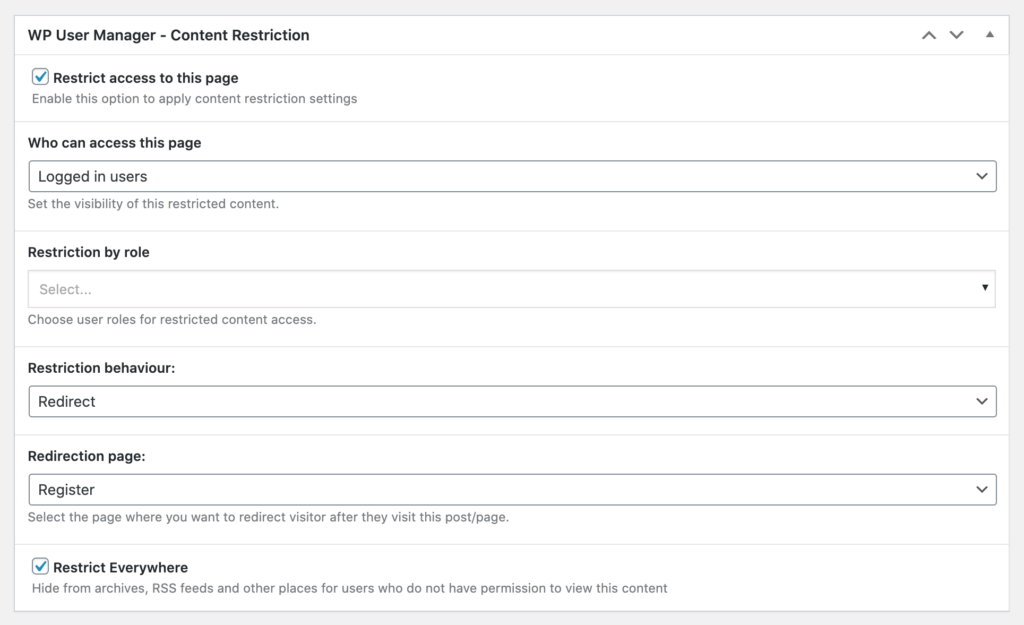This screenshot has width=1024, height=625.
Task: Click the chevron on the Who can access selector
Action: pos(983,175)
